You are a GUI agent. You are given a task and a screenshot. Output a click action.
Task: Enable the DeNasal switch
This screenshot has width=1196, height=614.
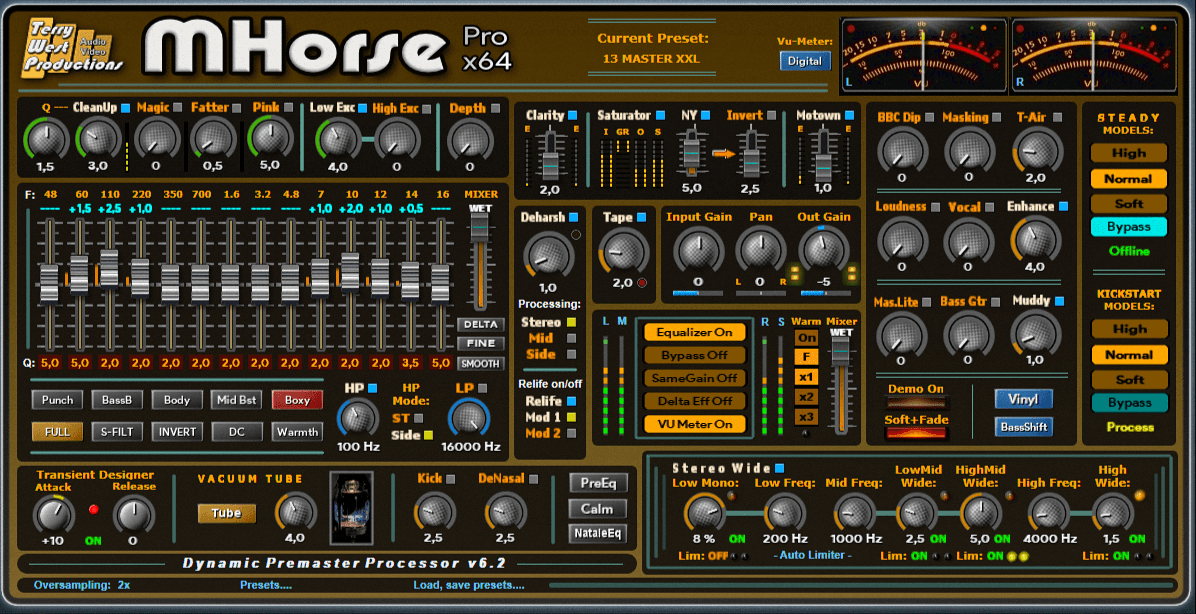pos(532,479)
